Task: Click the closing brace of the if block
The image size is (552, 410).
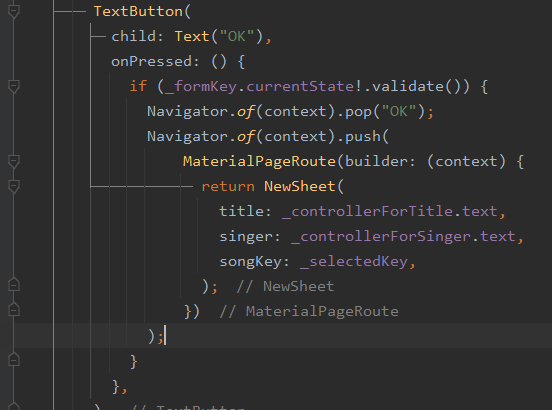Action: (133, 361)
